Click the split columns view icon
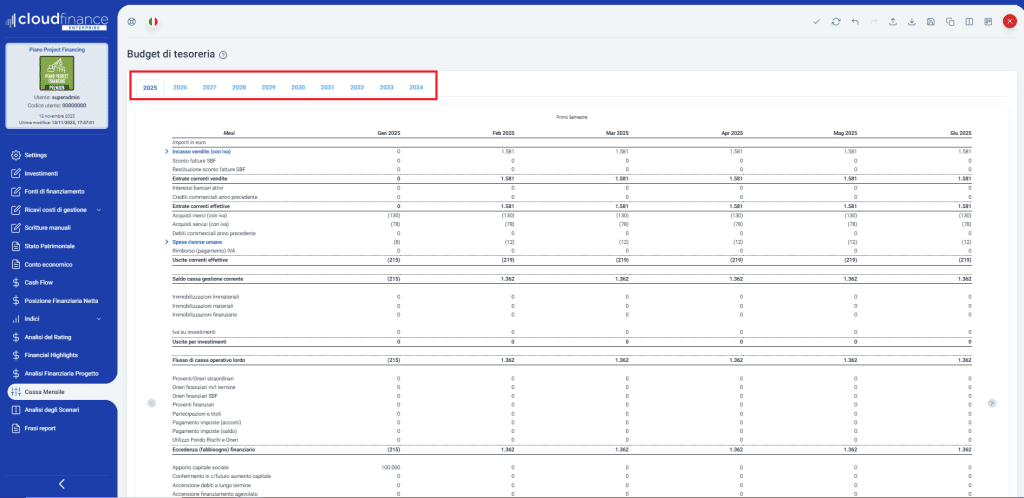The height and width of the screenshot is (498, 1024). pos(969,21)
